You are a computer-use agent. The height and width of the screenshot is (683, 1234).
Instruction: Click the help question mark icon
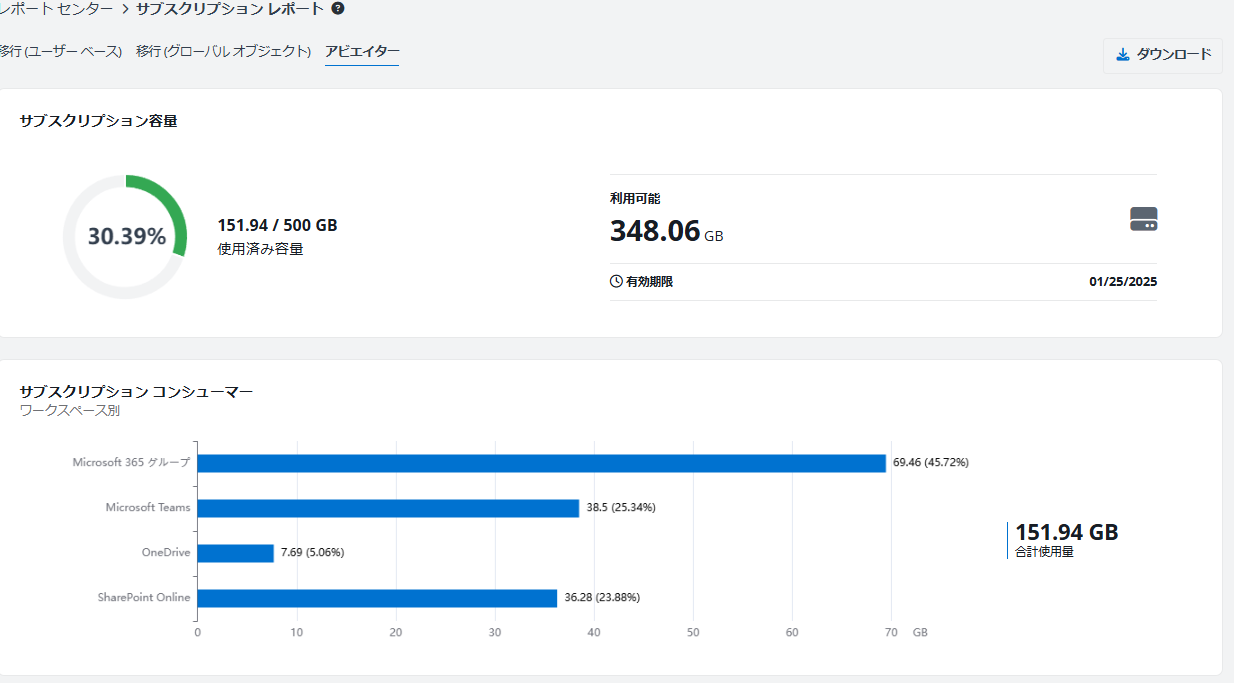click(338, 9)
